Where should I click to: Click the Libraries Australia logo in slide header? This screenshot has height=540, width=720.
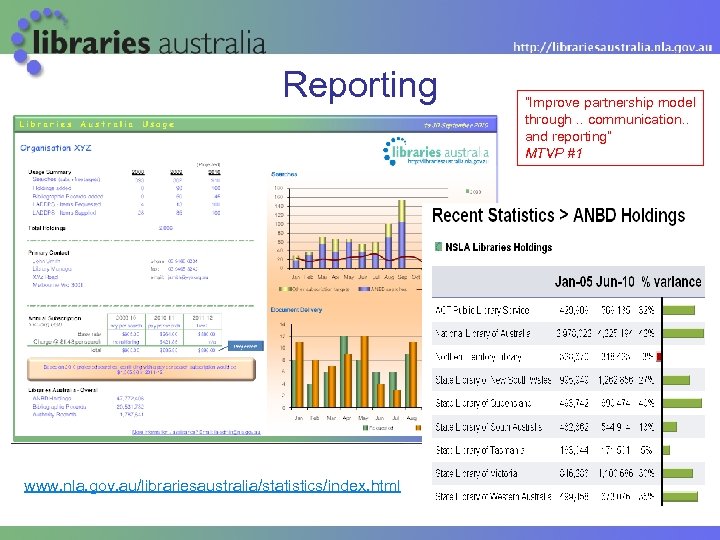tap(138, 41)
